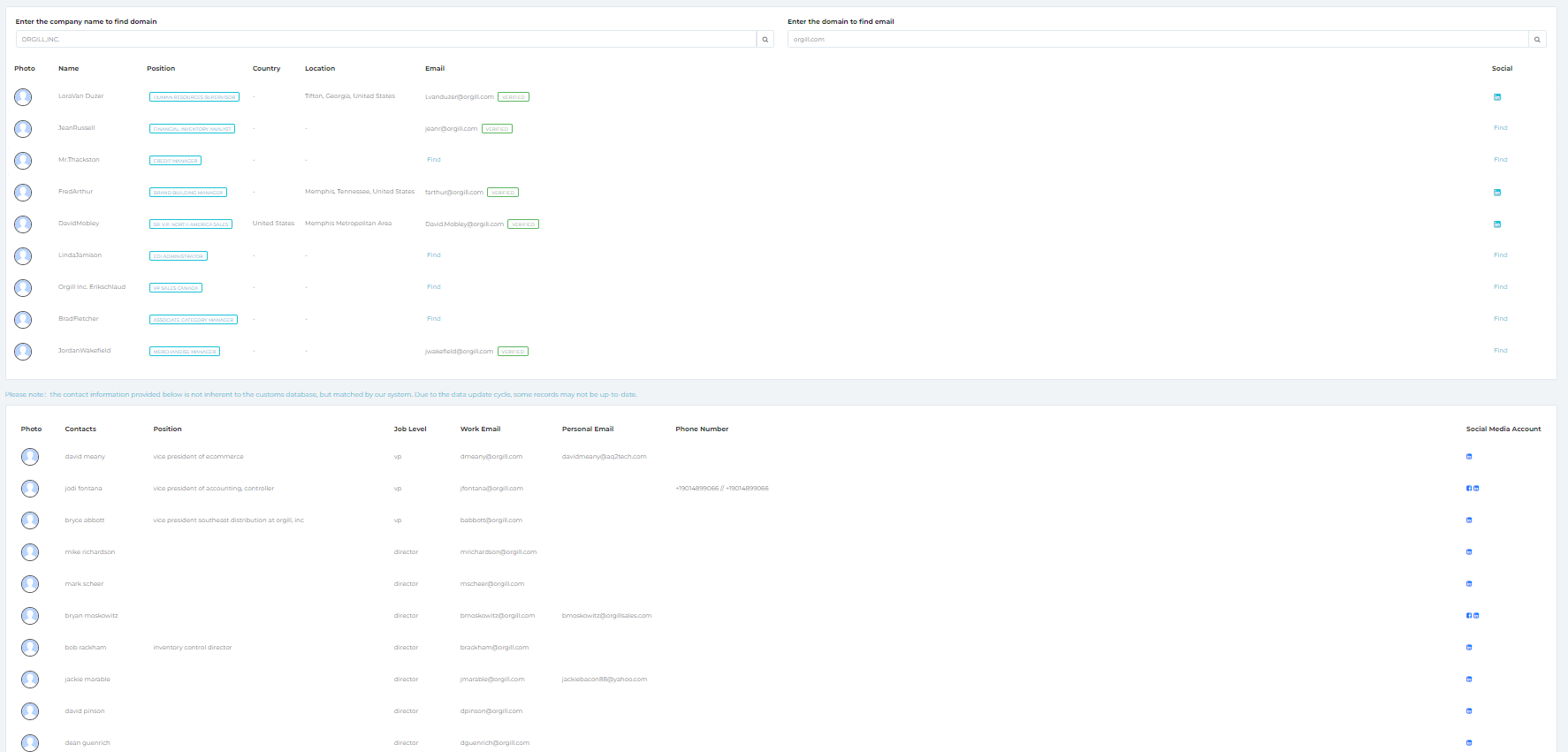Click Human Resources Supervisor position tag
1568x752 pixels.
[194, 97]
